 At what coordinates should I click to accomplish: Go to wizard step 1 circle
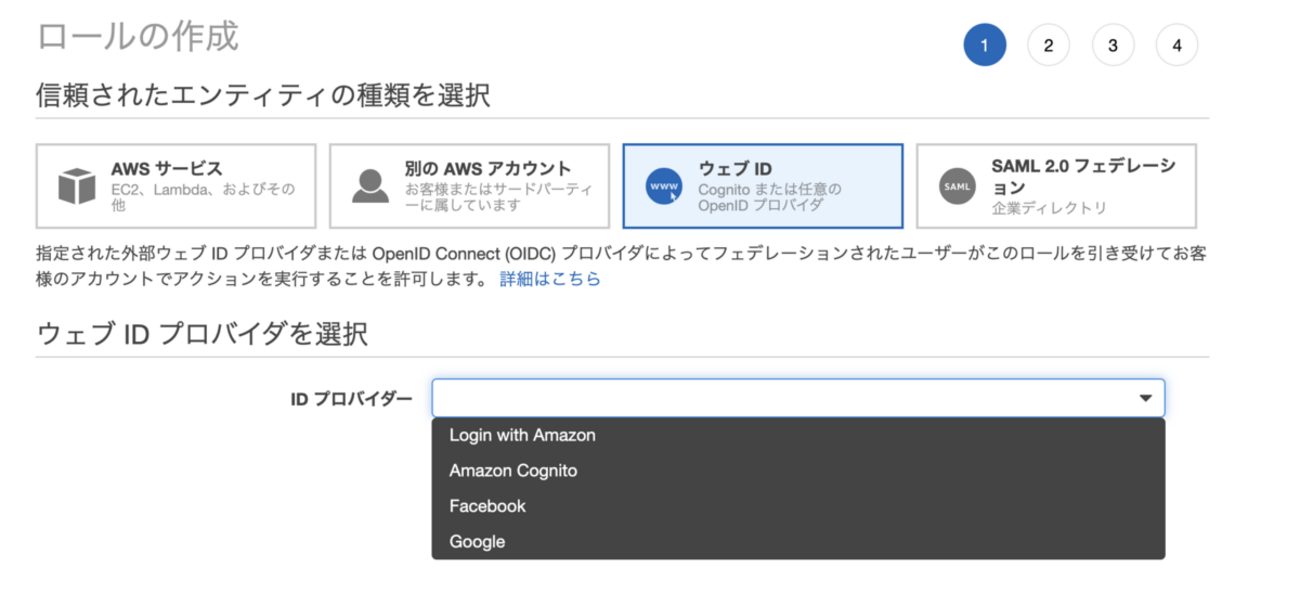click(985, 45)
